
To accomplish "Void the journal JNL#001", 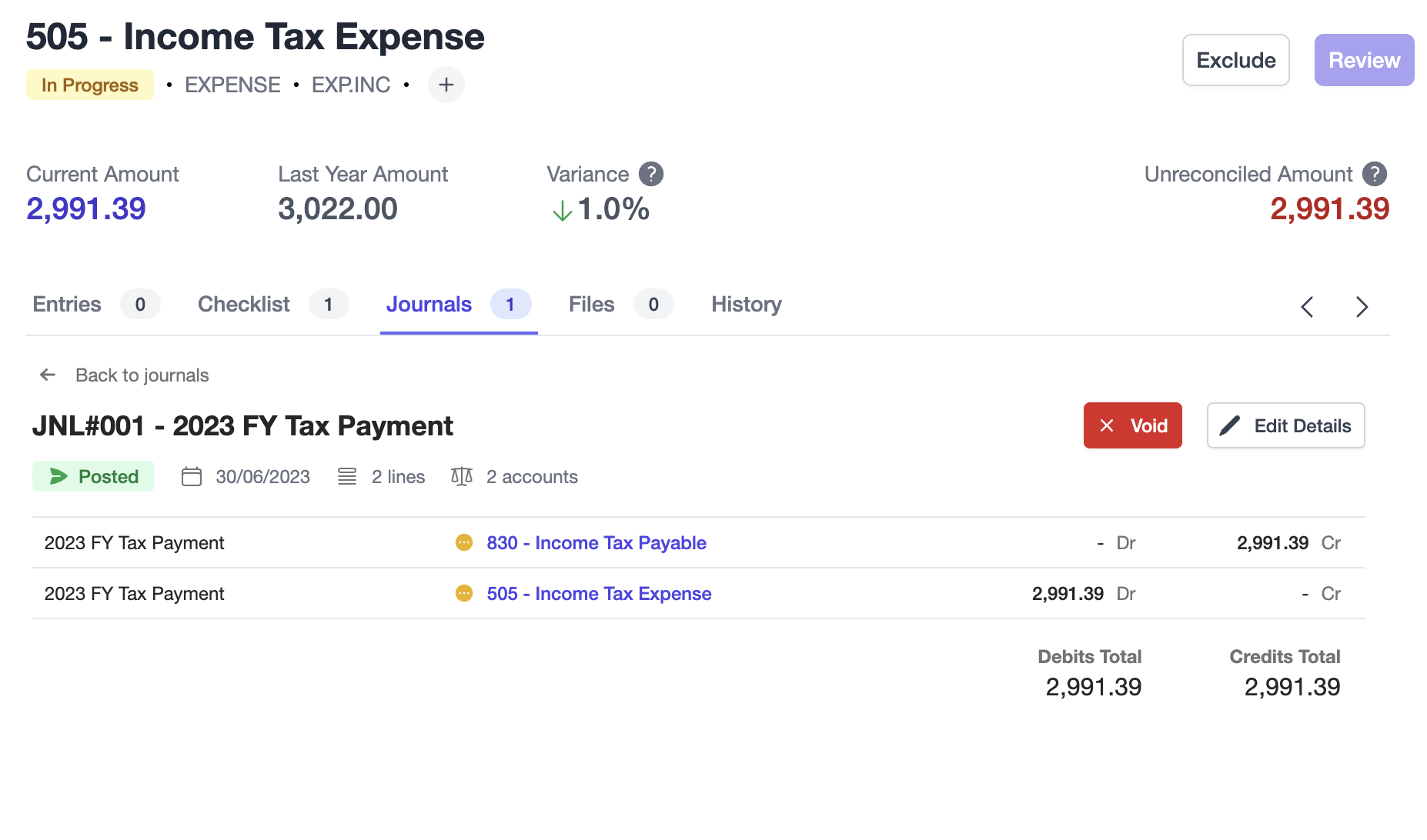I will pos(1133,425).
